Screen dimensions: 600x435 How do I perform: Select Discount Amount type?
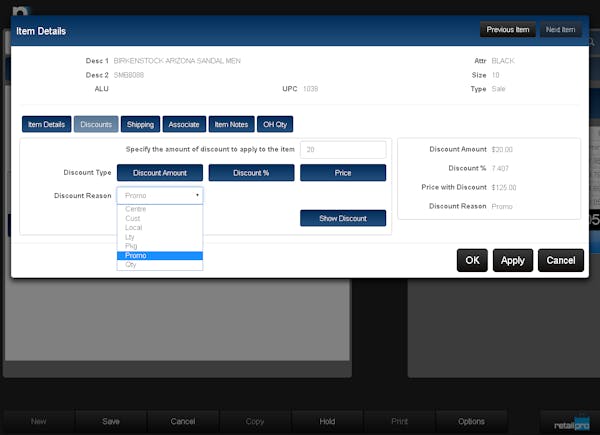[160, 173]
